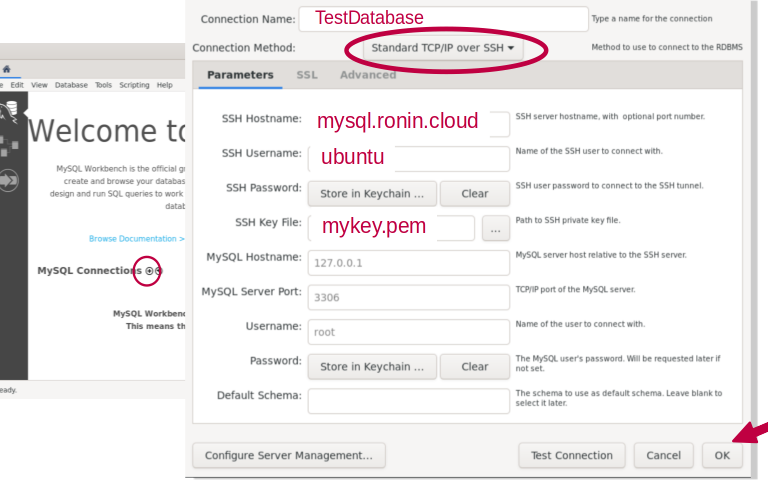This screenshot has width=768, height=480.
Task: Open the Tools menu
Action: point(103,85)
